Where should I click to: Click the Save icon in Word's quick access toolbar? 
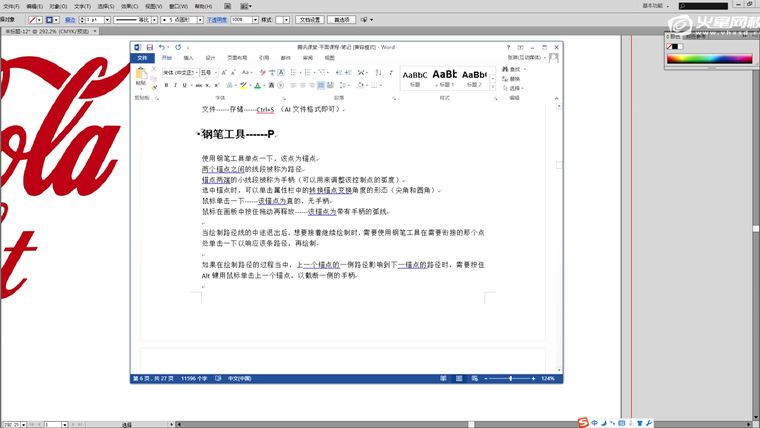[149, 47]
